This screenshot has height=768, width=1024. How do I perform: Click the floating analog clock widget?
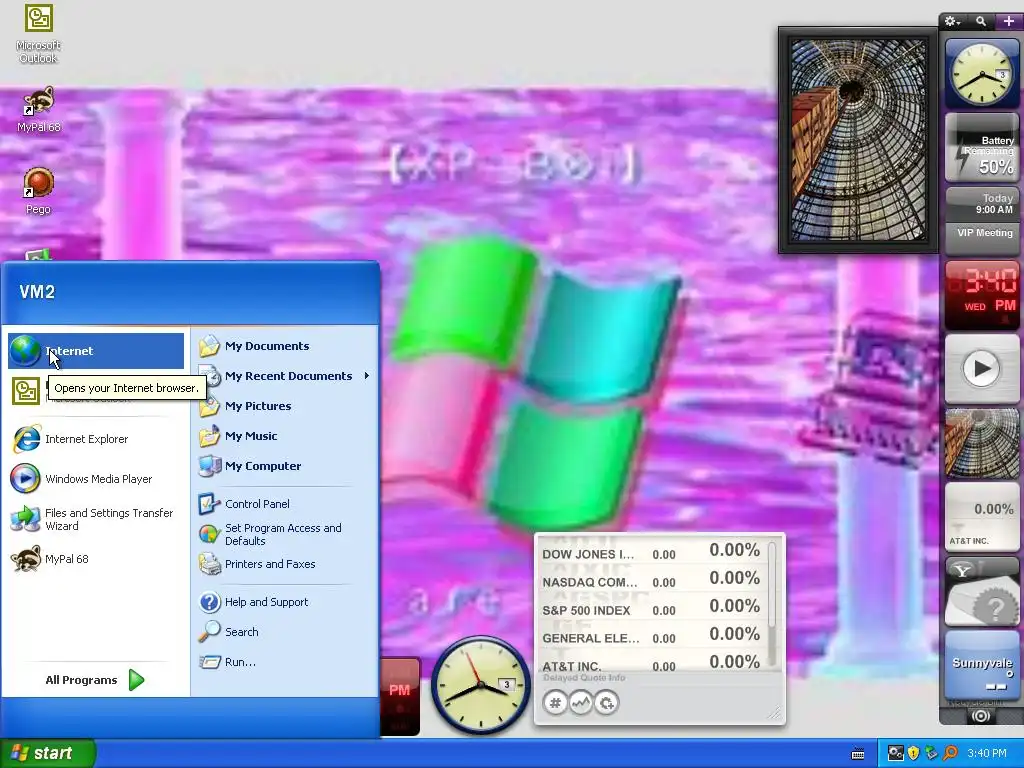click(481, 684)
